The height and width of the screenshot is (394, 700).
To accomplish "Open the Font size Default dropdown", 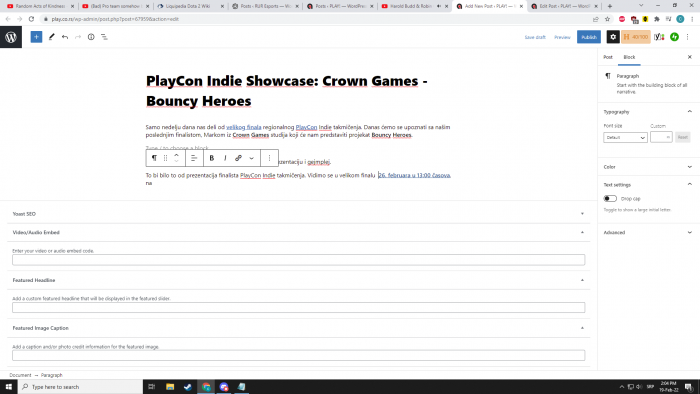I will 625,137.
